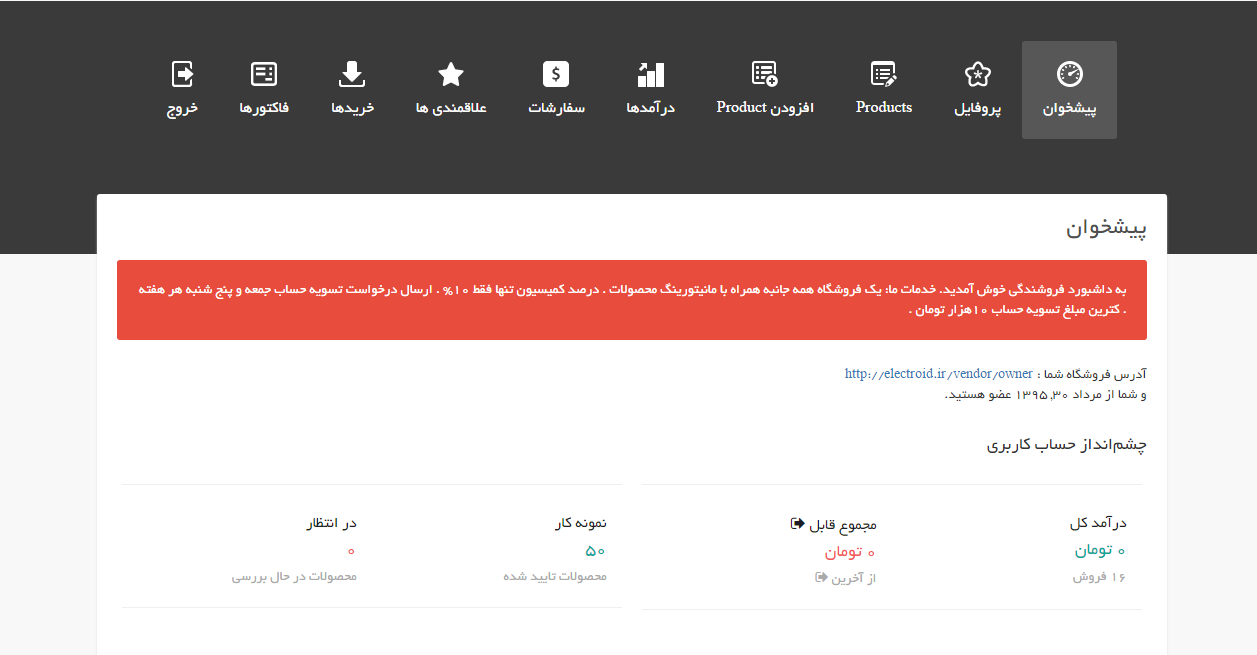The height and width of the screenshot is (655, 1257).
Task: Click the red welcome notice banner
Action: tap(631, 300)
